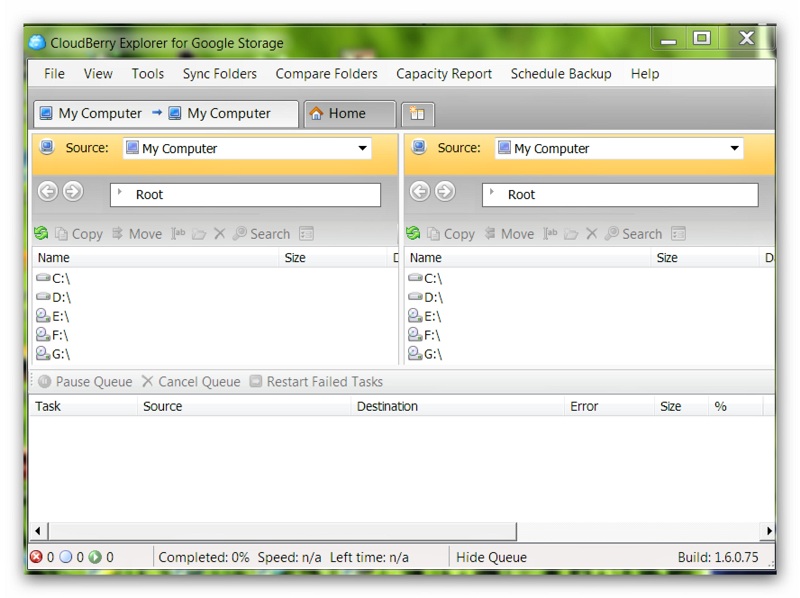Image resolution: width=800 pixels, height=598 pixels.
Task: Open the File menu
Action: [x=54, y=74]
